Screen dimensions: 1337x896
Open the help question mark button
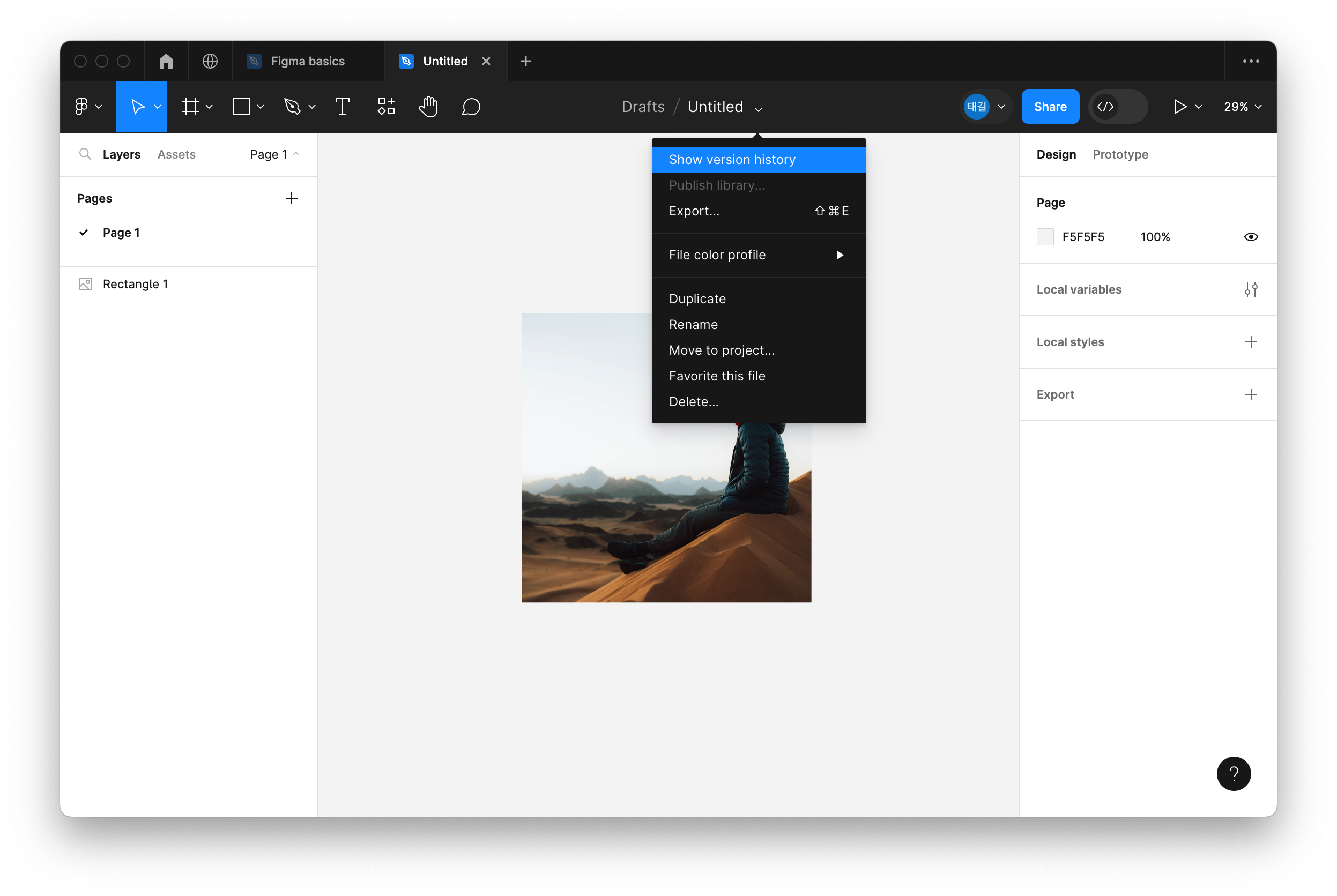click(x=1233, y=774)
